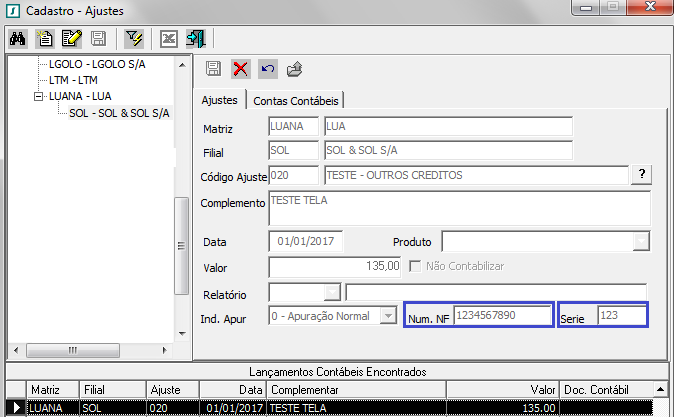The width and height of the screenshot is (674, 417).
Task: Click the question mark lookup button
Action: 639,175
